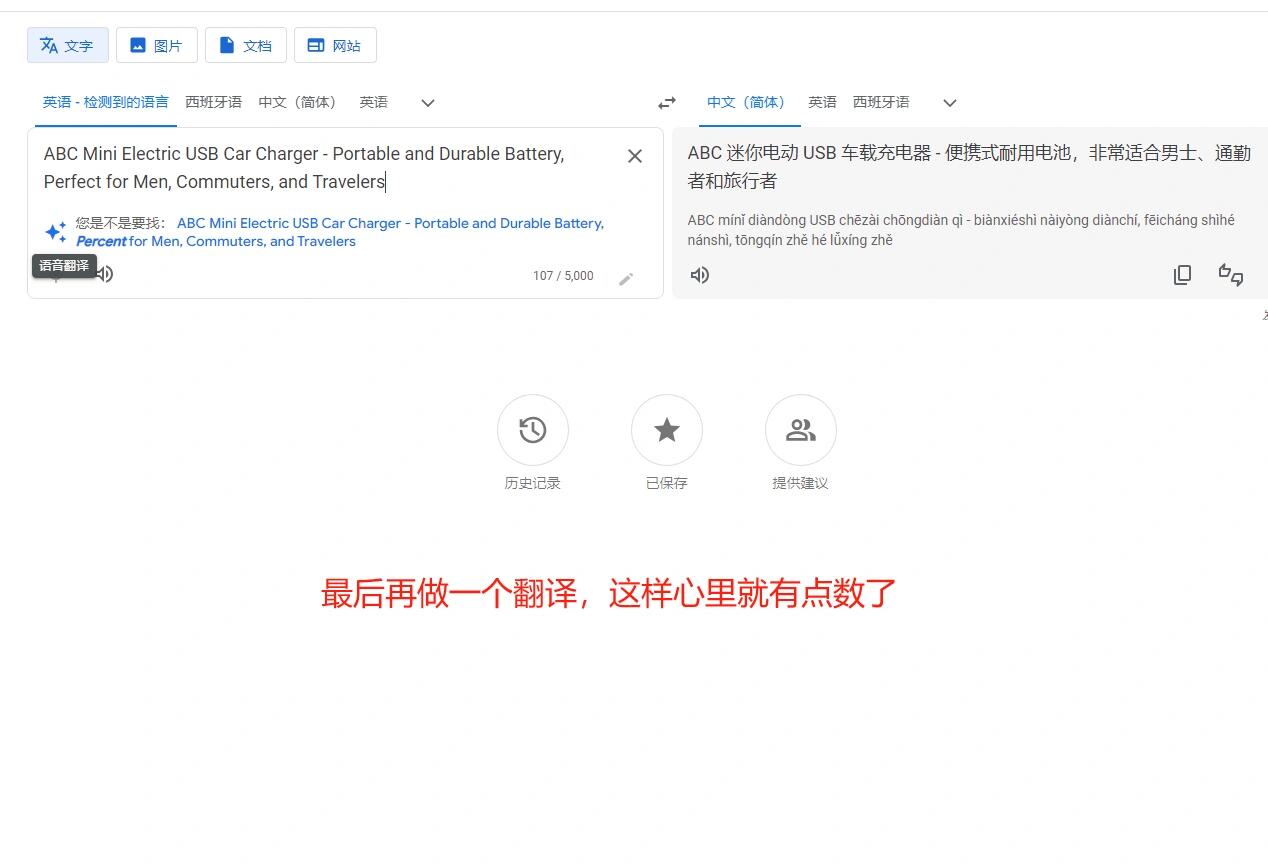Open the 文档 document translation tab
This screenshot has height=865, width=1268.
pos(245,45)
